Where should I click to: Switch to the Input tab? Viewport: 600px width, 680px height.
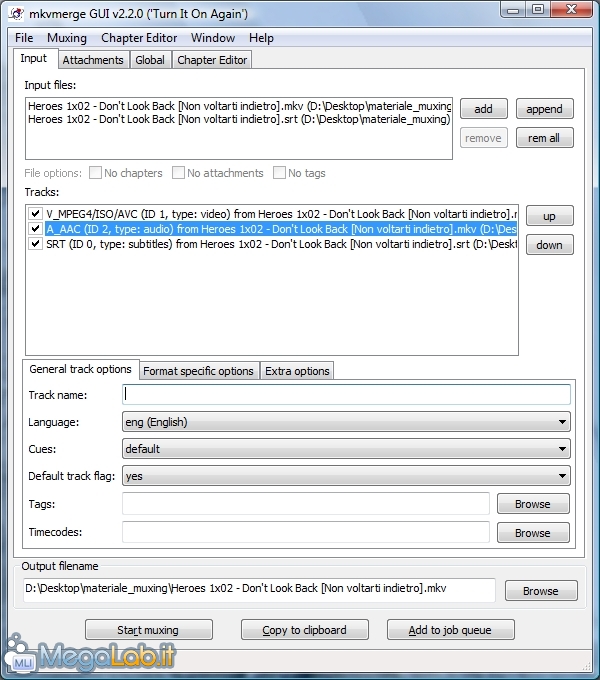[x=34, y=59]
